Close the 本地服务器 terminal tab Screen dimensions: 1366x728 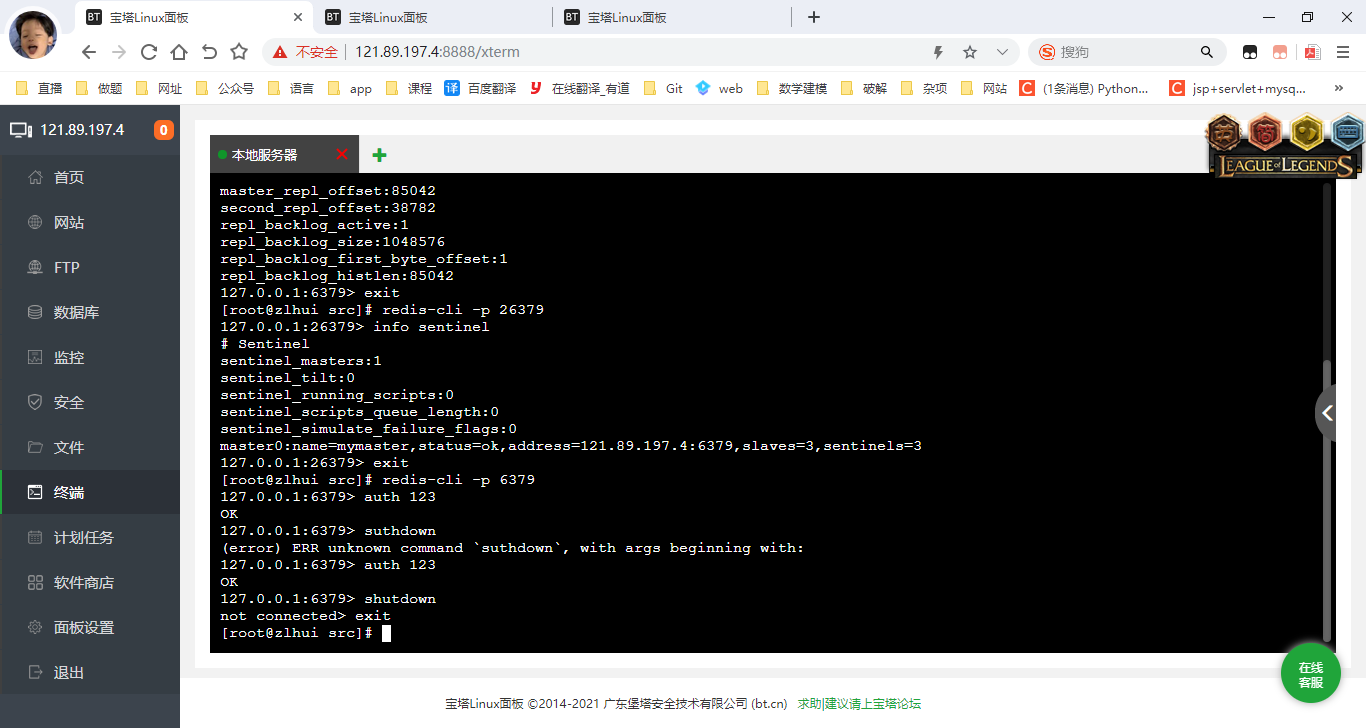pos(342,155)
